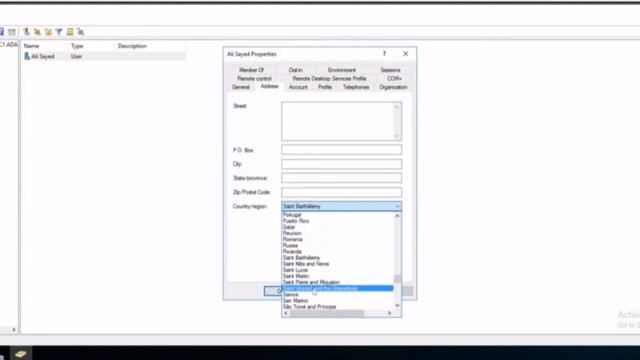Select highlighted Saint Vincent and the Grenadines
This screenshot has height=360, width=640.
[338, 289]
